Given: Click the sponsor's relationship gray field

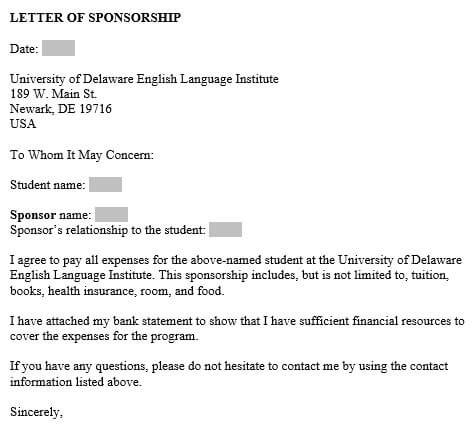Looking at the screenshot, I should 225,230.
